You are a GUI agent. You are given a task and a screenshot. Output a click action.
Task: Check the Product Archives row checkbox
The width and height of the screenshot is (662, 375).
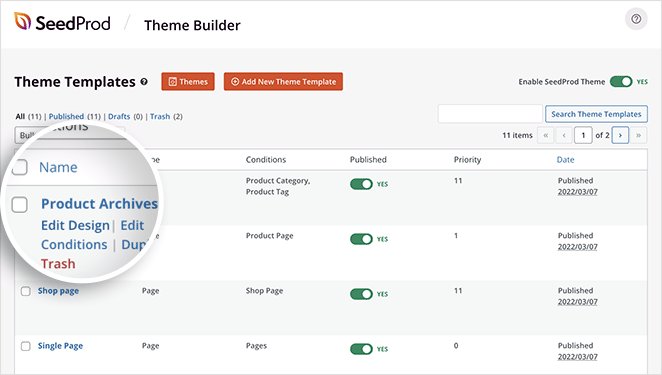click(19, 205)
